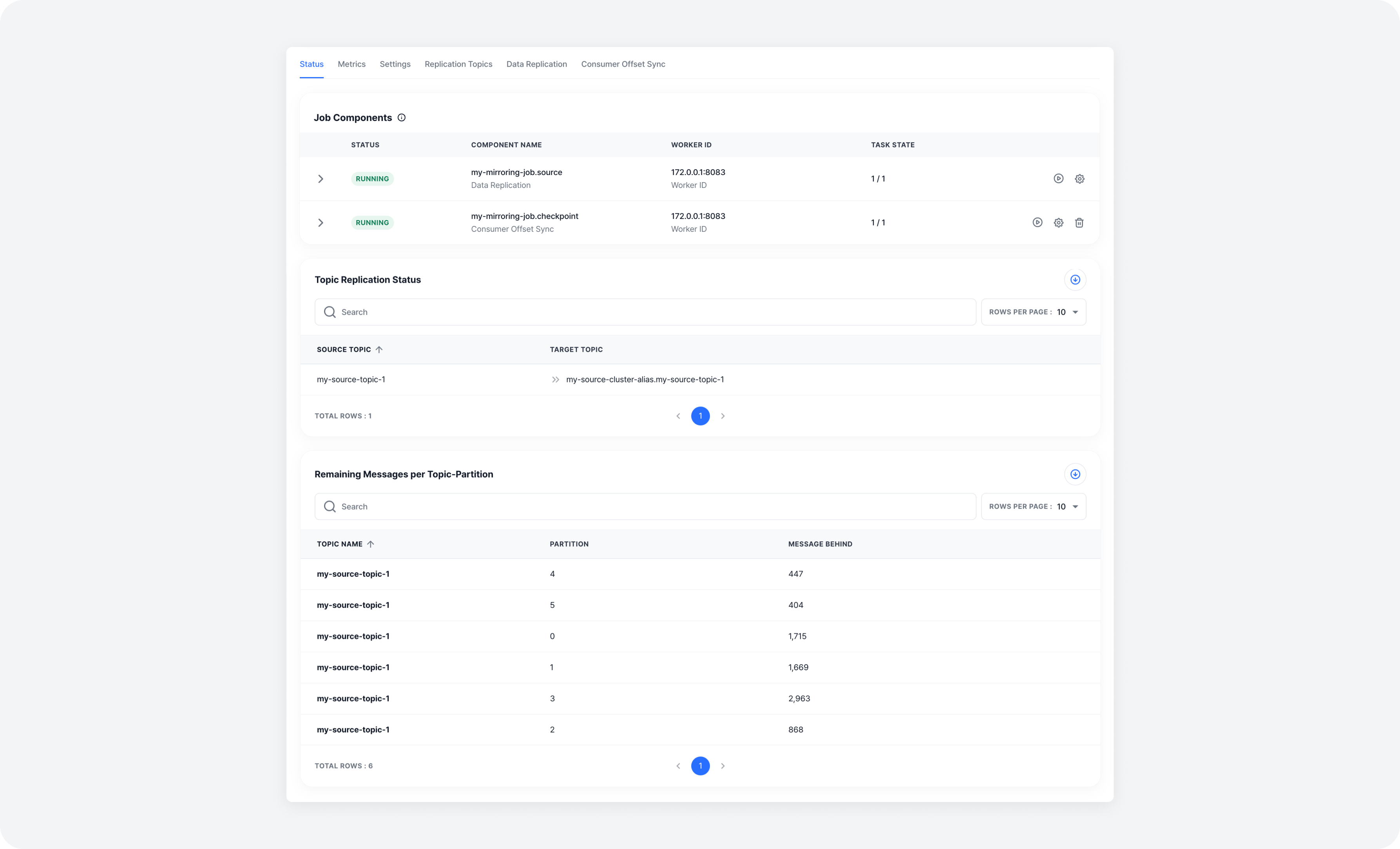Click the Worker ID column header

point(691,145)
